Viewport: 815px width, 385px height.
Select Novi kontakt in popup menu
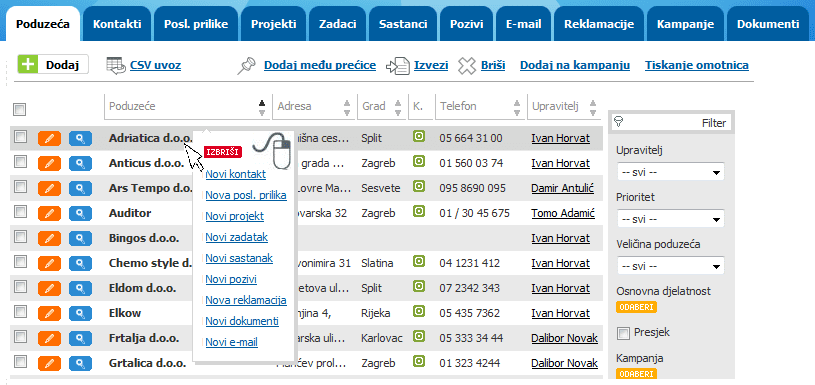click(x=235, y=175)
